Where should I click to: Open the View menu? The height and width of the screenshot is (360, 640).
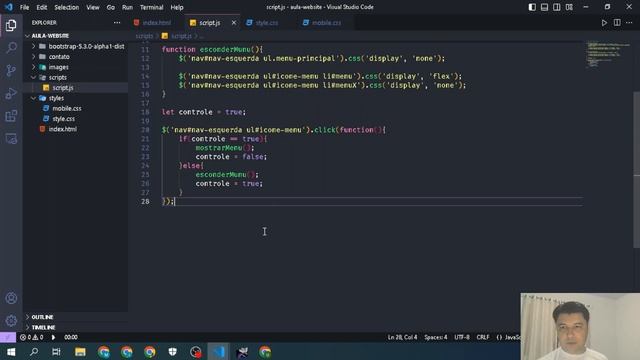[93, 7]
